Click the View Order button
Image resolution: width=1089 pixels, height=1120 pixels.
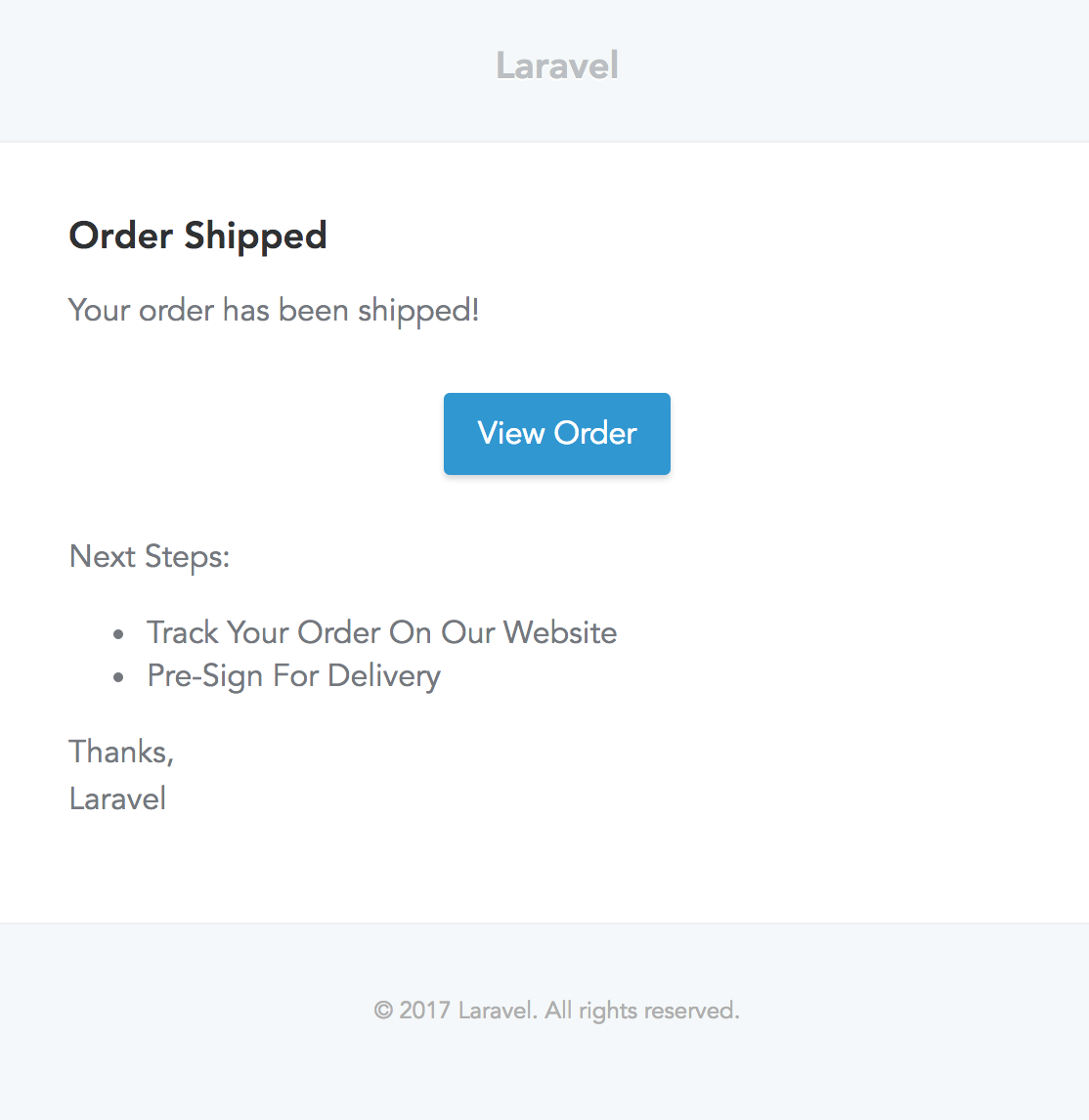556,433
